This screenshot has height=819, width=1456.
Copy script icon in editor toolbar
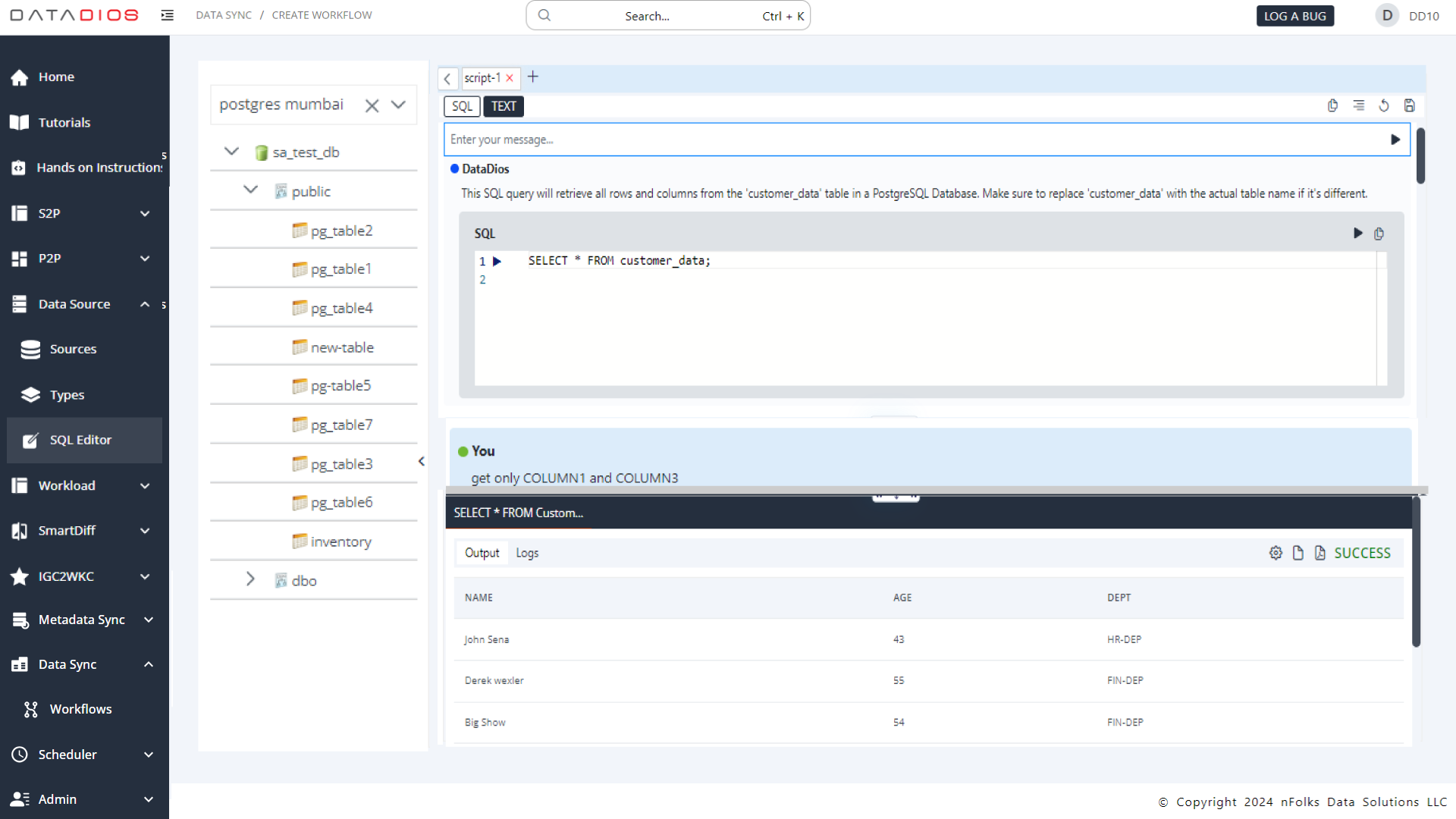coord(1332,105)
